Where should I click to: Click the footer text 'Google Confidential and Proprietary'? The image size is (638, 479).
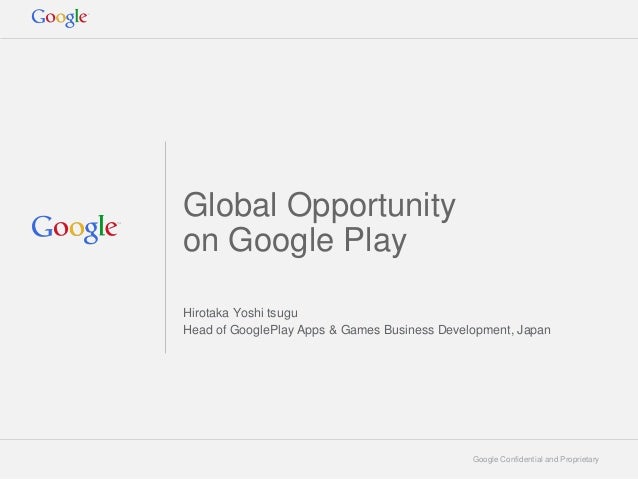[x=535, y=459]
